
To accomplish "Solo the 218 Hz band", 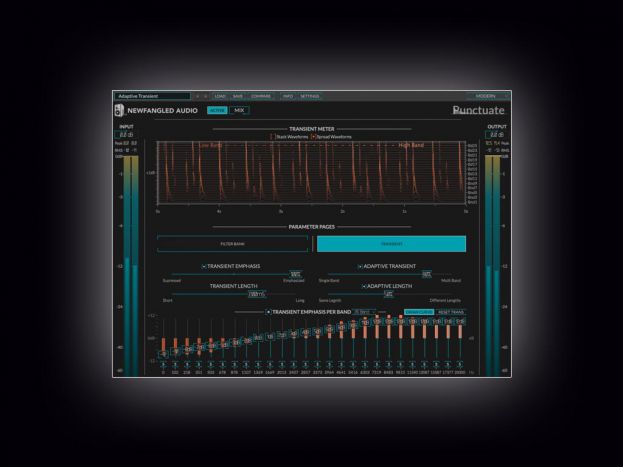I will click(187, 364).
